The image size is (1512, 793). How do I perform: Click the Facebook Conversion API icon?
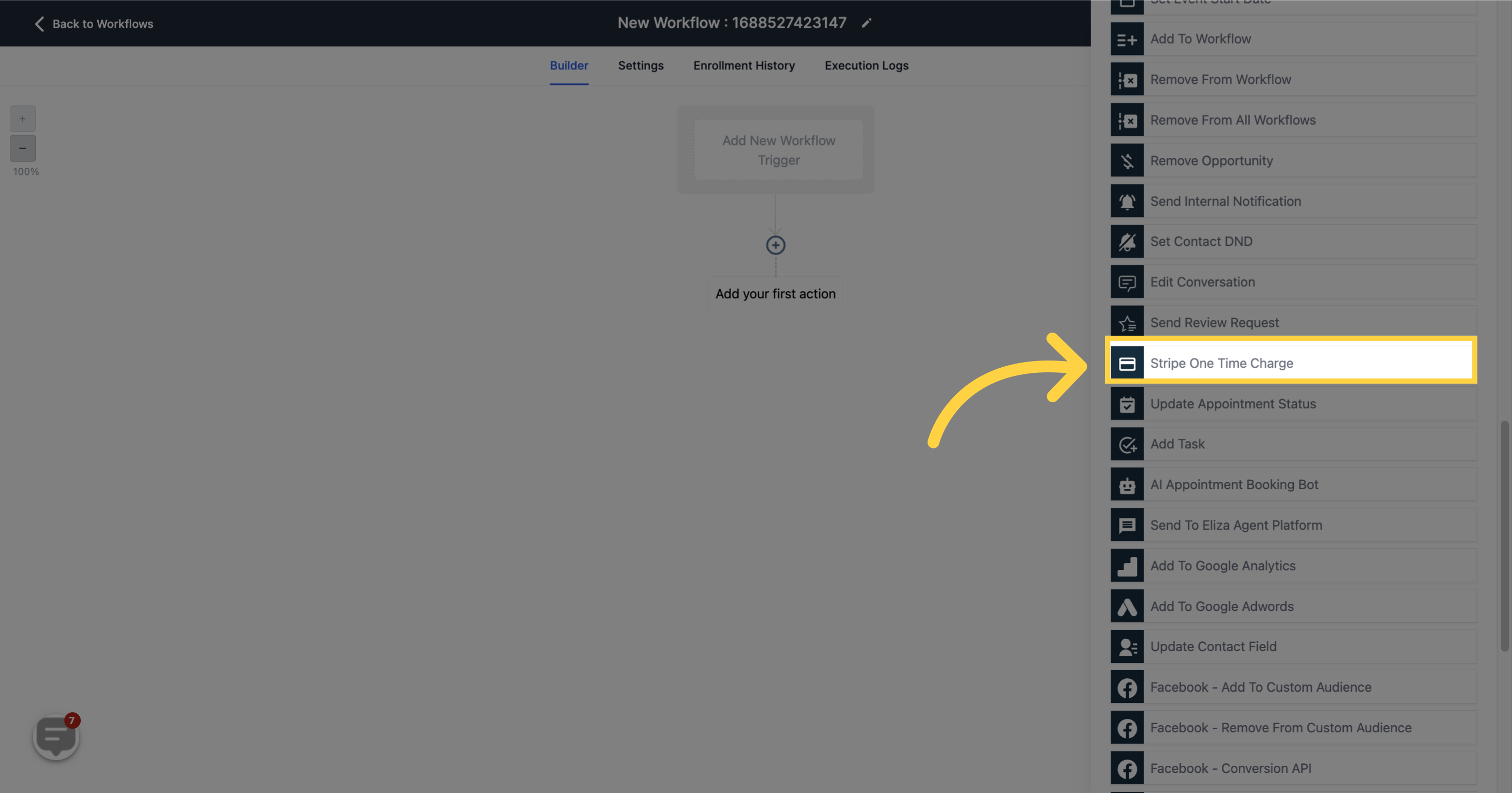[1128, 767]
